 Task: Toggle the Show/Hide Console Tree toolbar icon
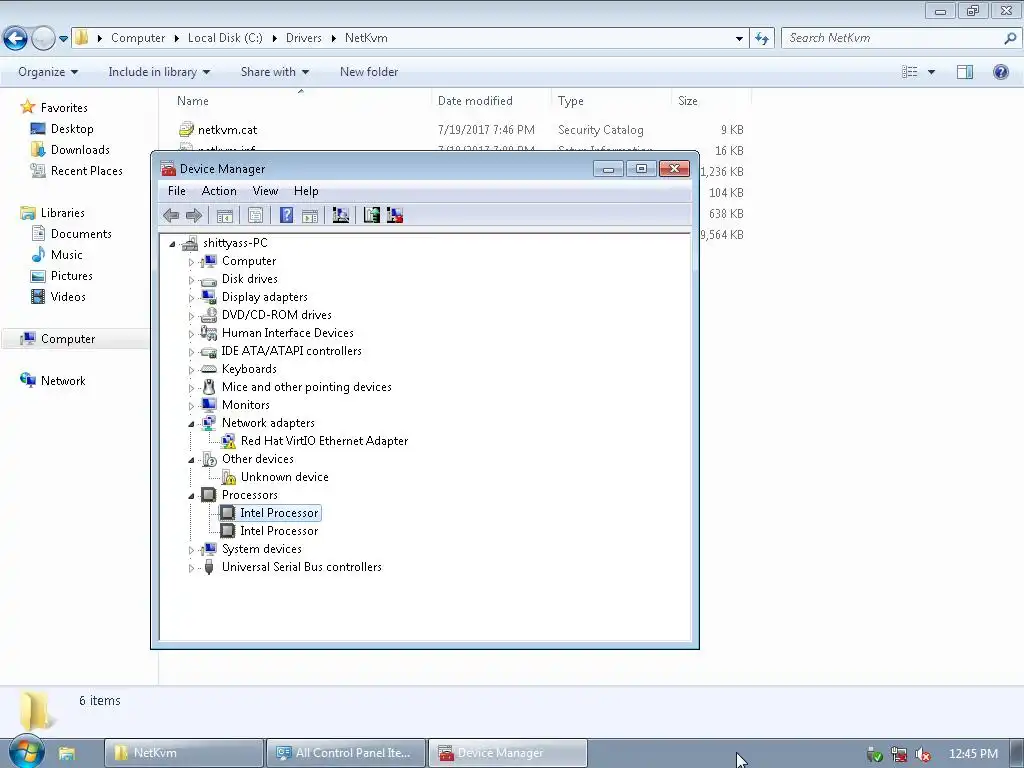[225, 215]
